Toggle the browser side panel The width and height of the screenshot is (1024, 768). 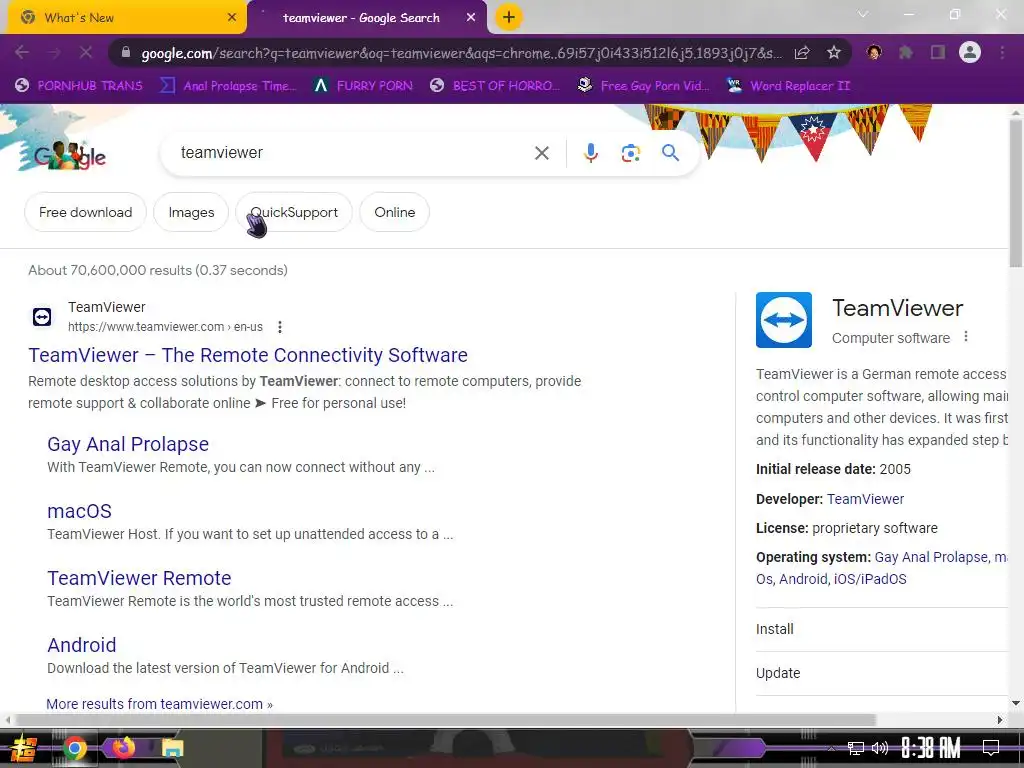tap(938, 52)
